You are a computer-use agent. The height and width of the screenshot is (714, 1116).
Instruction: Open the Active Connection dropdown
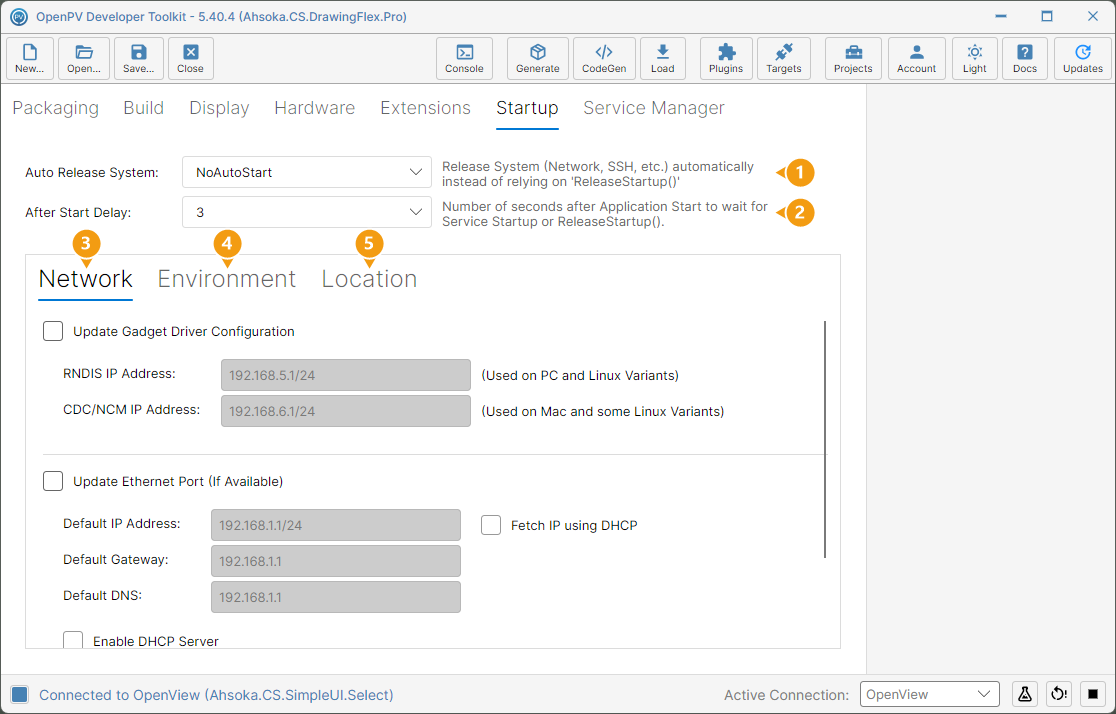point(930,694)
